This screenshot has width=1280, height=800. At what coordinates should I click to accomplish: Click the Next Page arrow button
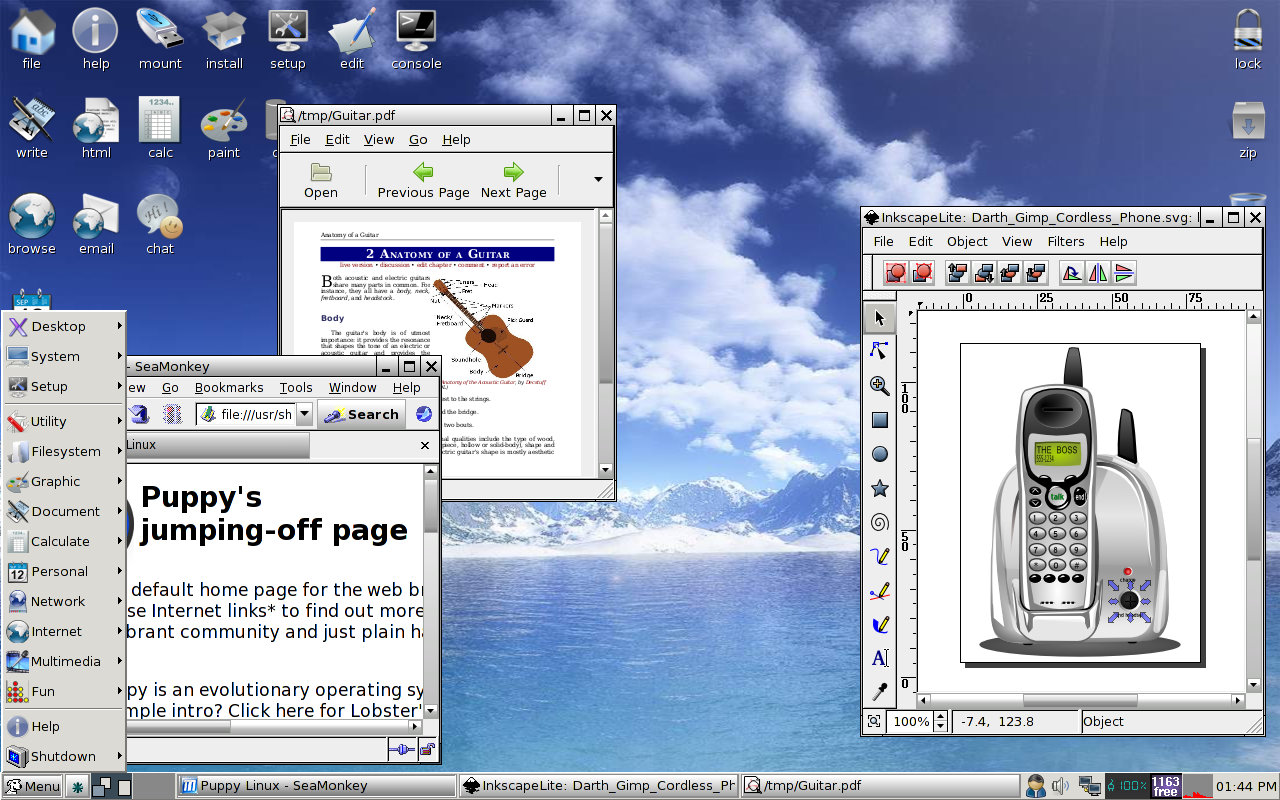(514, 181)
